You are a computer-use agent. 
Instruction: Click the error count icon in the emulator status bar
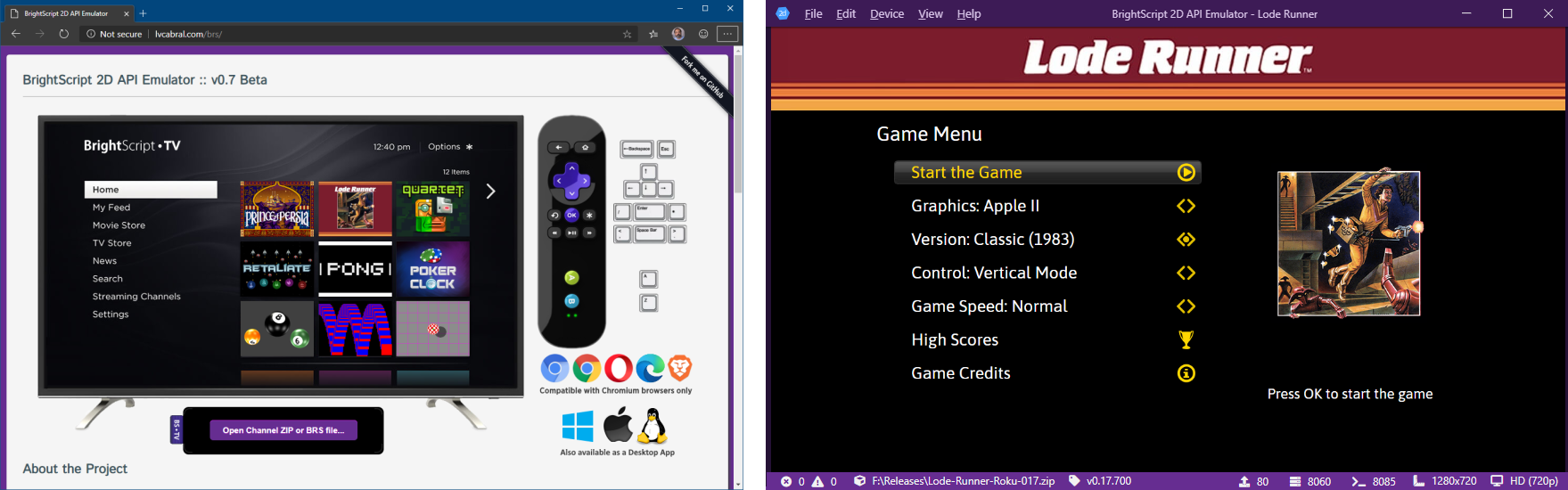[x=786, y=481]
